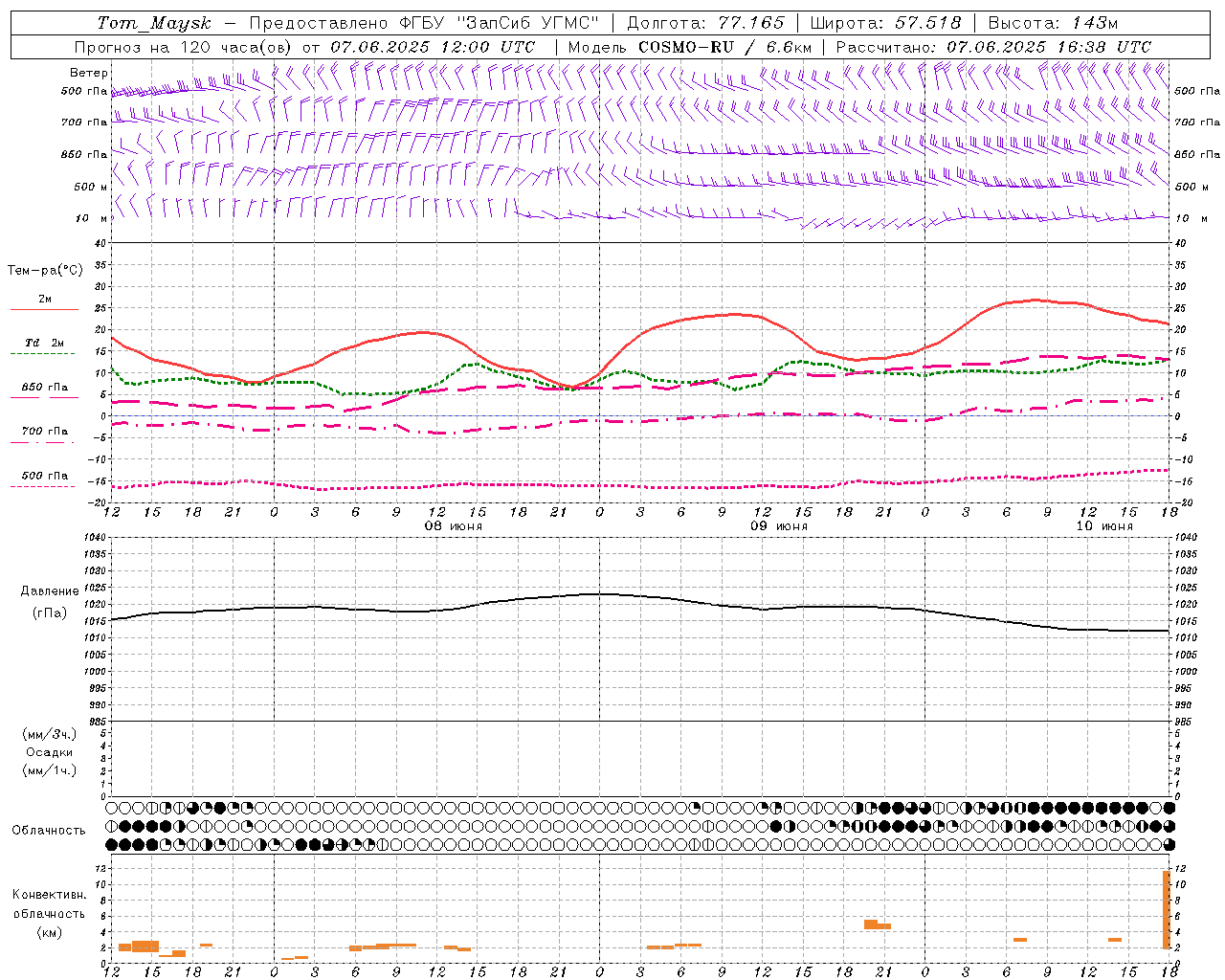
Task: Click the 850 гПа temperature legend line sample
Action: pyautogui.click(x=44, y=398)
